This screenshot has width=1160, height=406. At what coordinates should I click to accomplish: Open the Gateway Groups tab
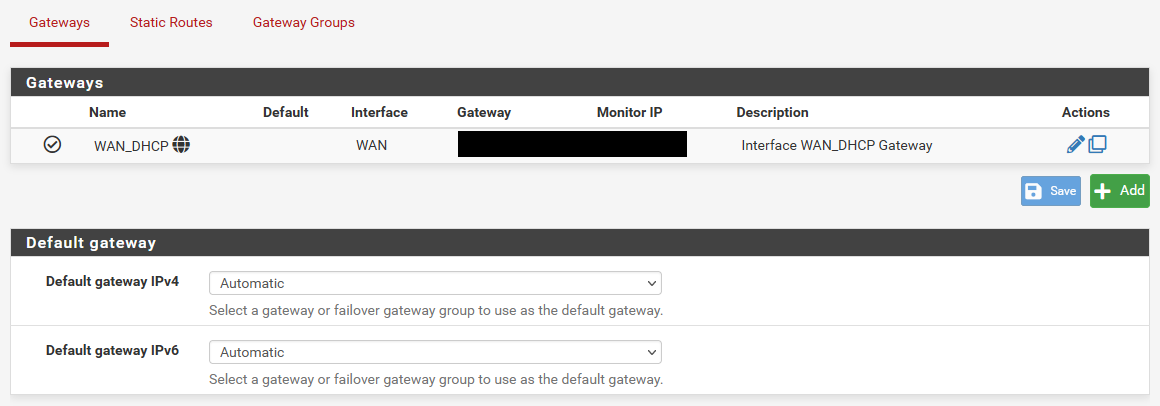pos(303,23)
